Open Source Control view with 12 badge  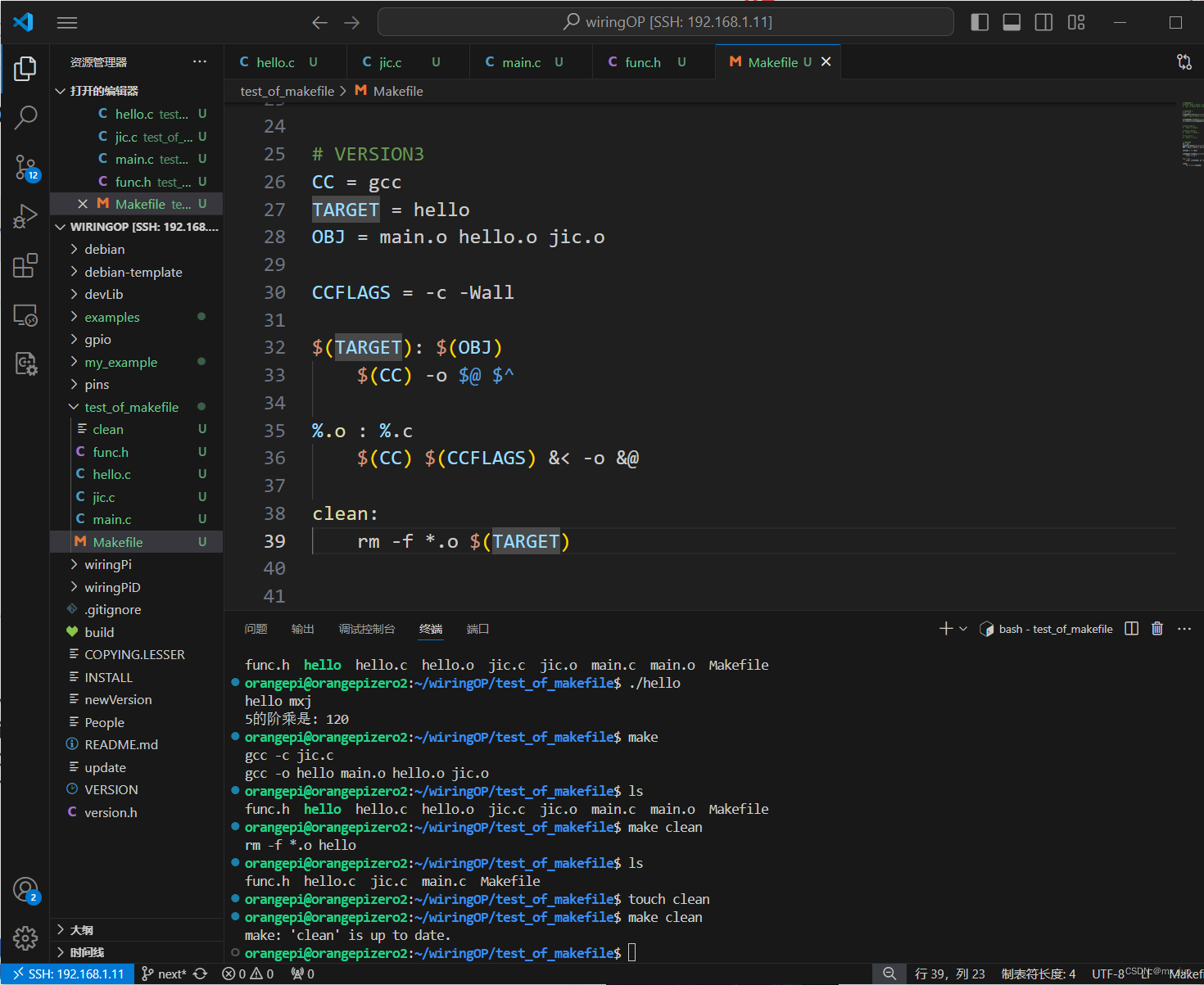[25, 168]
